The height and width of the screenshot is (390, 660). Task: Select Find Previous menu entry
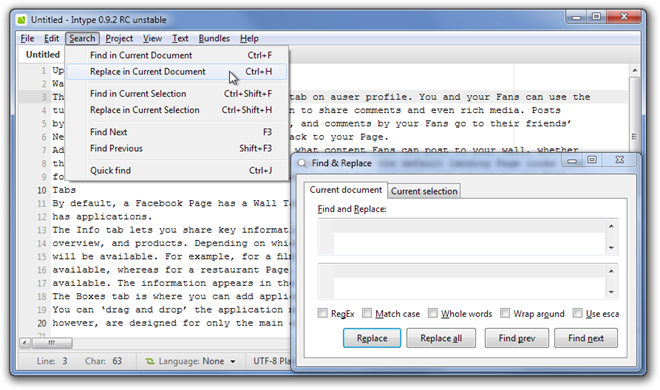click(x=177, y=149)
